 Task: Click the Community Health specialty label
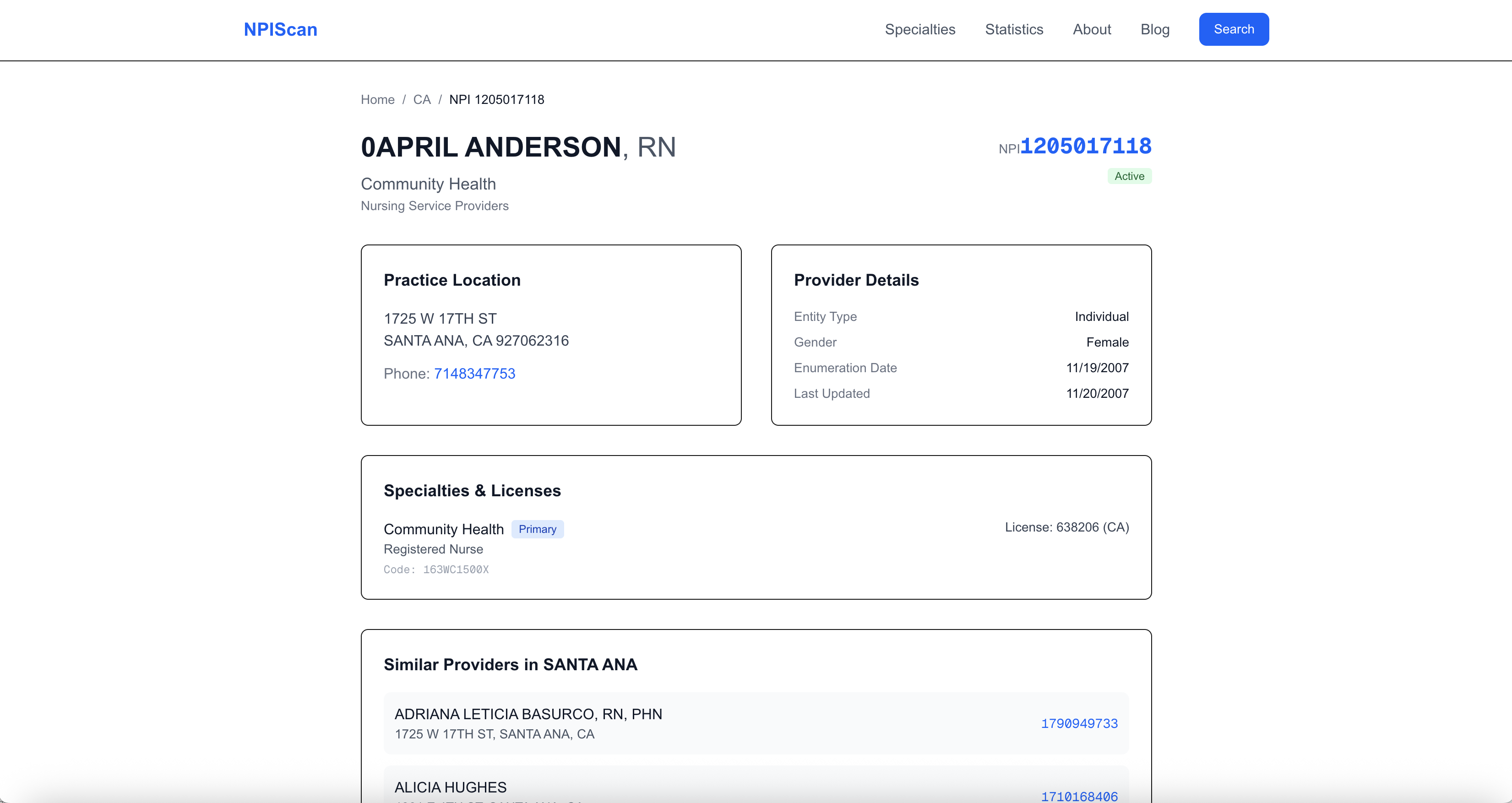pyautogui.click(x=444, y=529)
